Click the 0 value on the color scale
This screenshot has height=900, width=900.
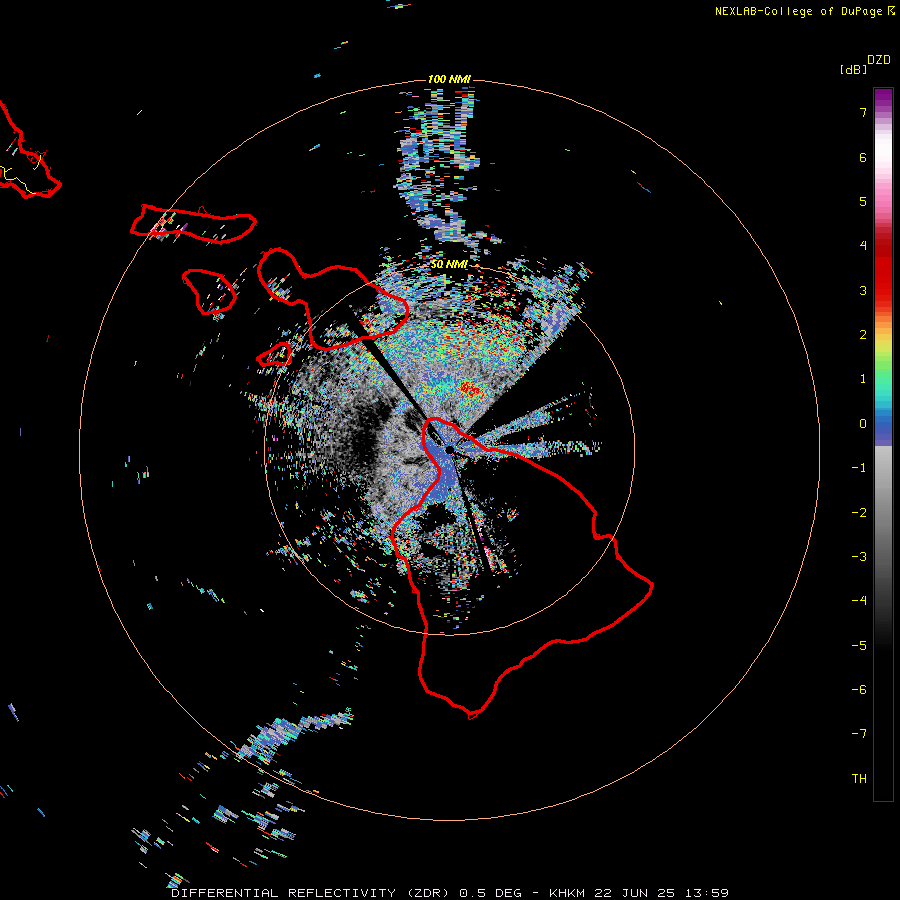pyautogui.click(x=863, y=424)
